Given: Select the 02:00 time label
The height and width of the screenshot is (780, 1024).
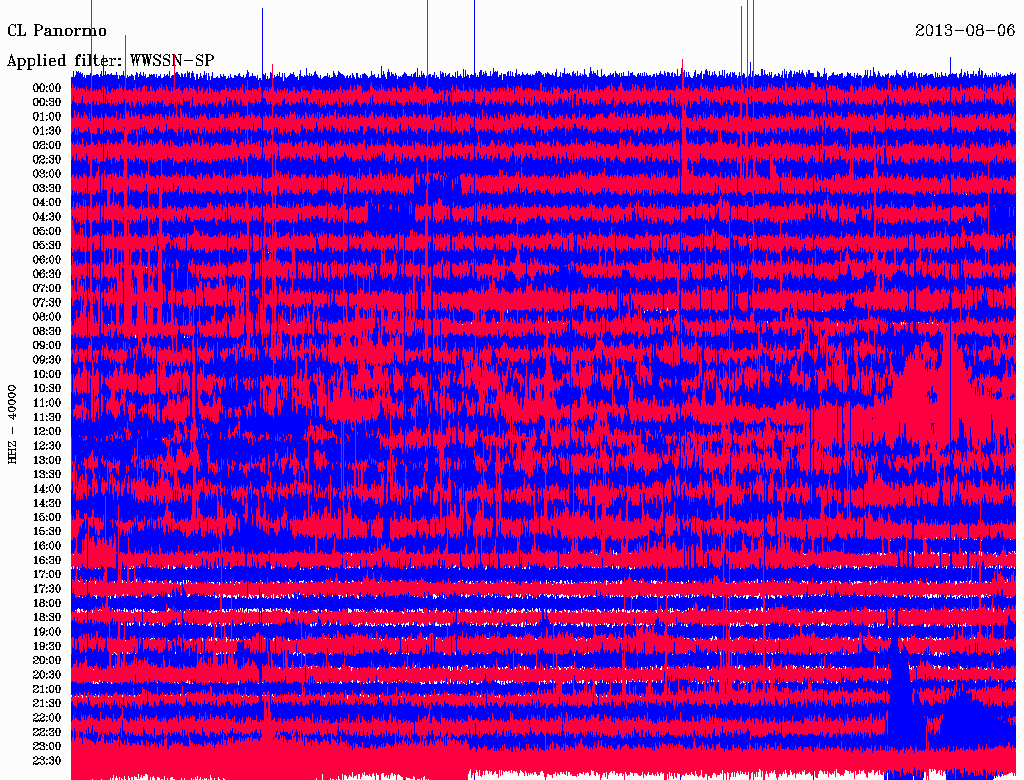Looking at the screenshot, I should [x=47, y=146].
